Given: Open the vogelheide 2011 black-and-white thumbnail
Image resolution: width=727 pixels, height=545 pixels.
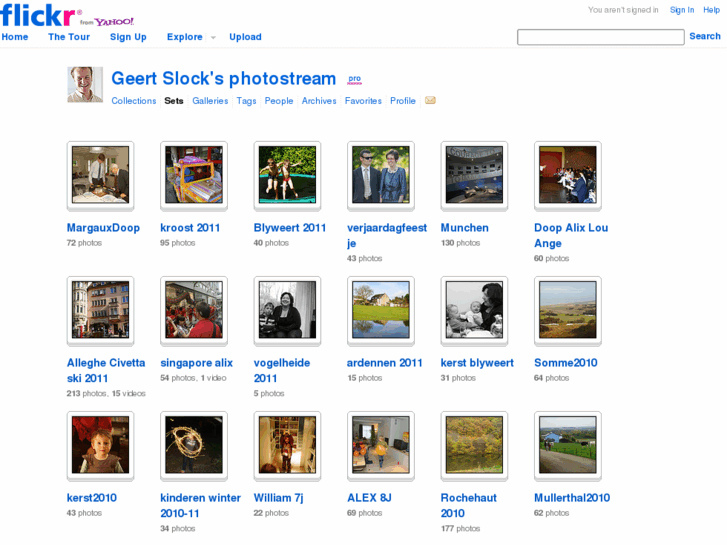Looking at the screenshot, I should 287,310.
